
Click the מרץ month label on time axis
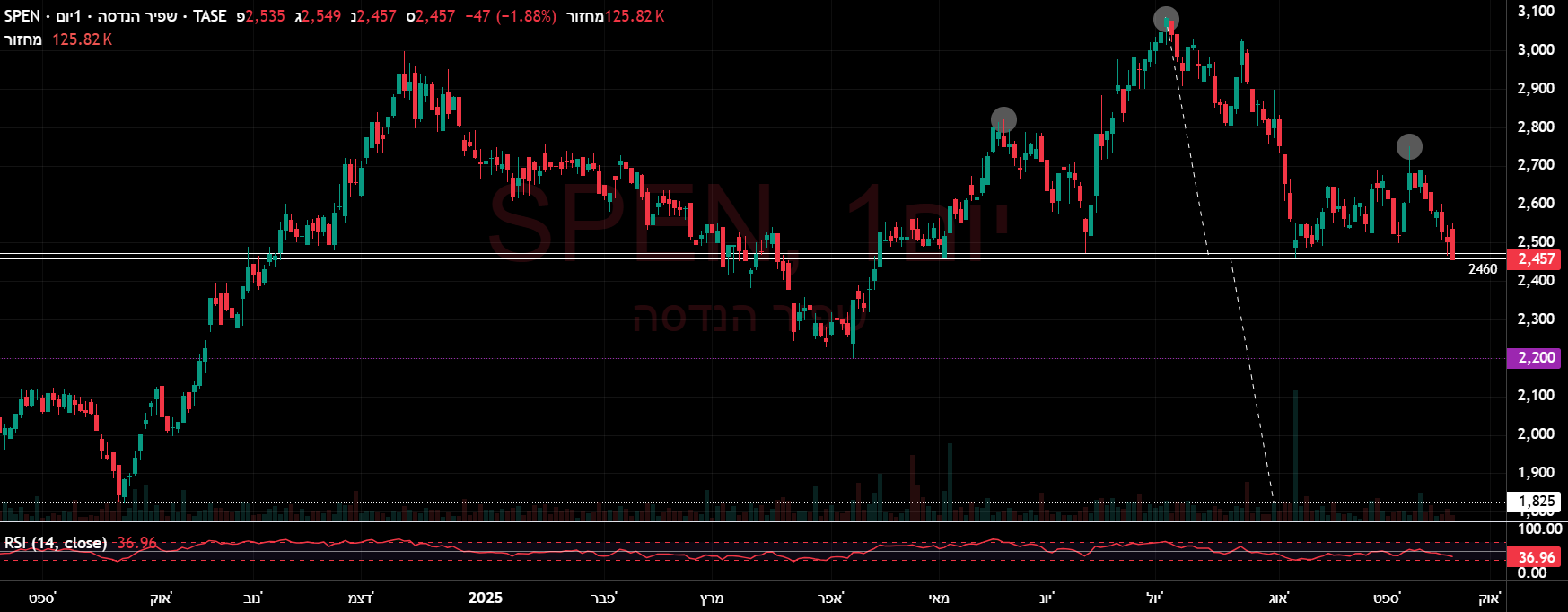point(711,598)
